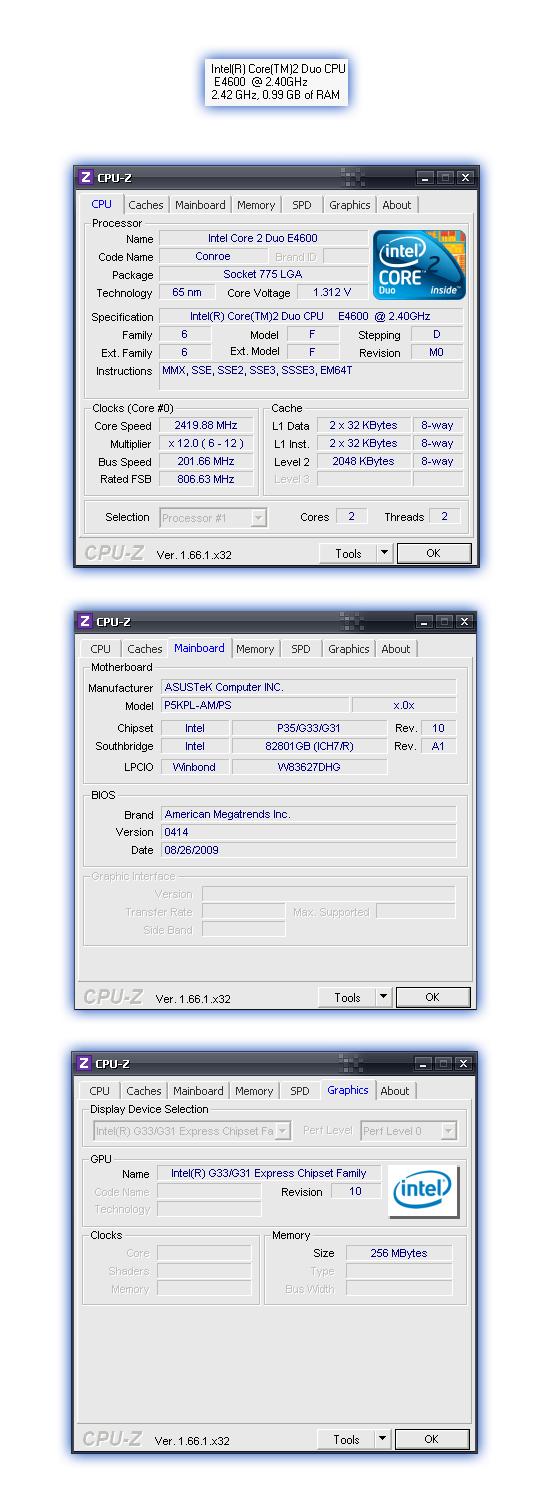Click OK button in CPU window
Image resolution: width=544 pixels, height=1510 pixels.
(433, 553)
